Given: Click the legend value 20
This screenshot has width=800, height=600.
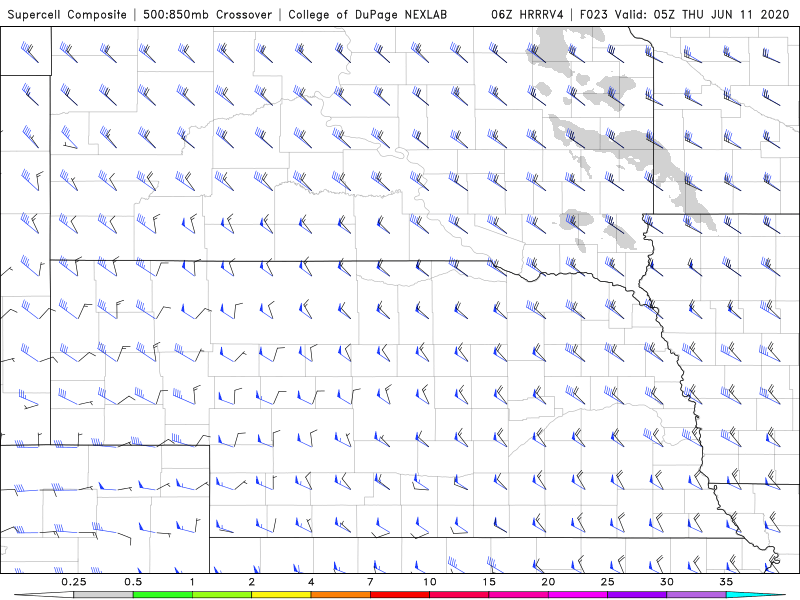Looking at the screenshot, I should pos(548,582).
